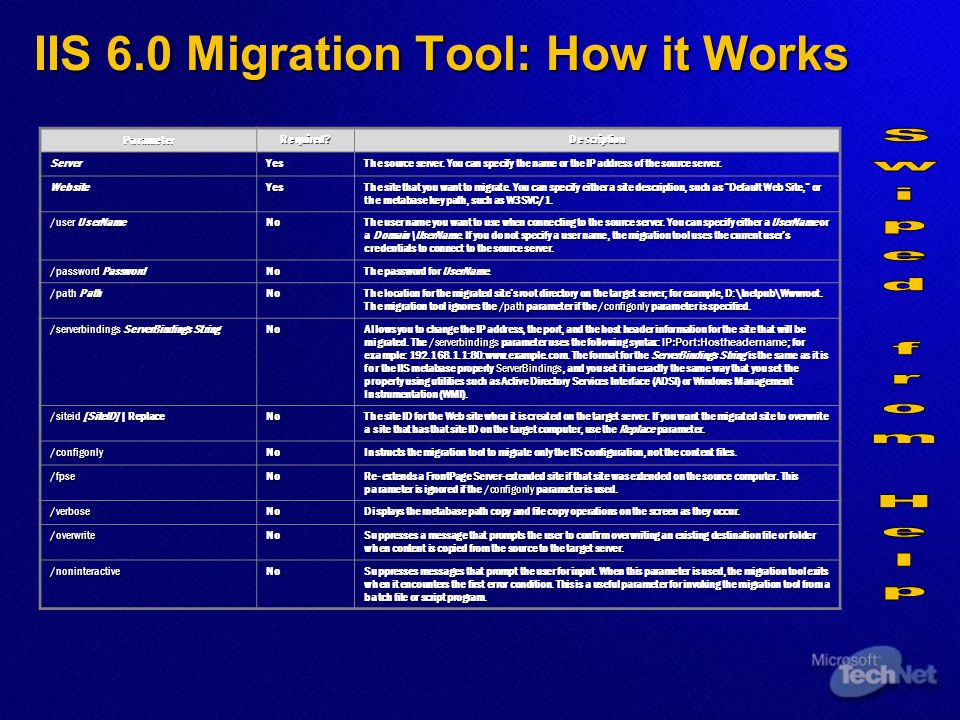The width and height of the screenshot is (960, 720).
Task: Click the description 'Instructs the migration tool to migrate only'
Action: pyautogui.click(x=550, y=452)
